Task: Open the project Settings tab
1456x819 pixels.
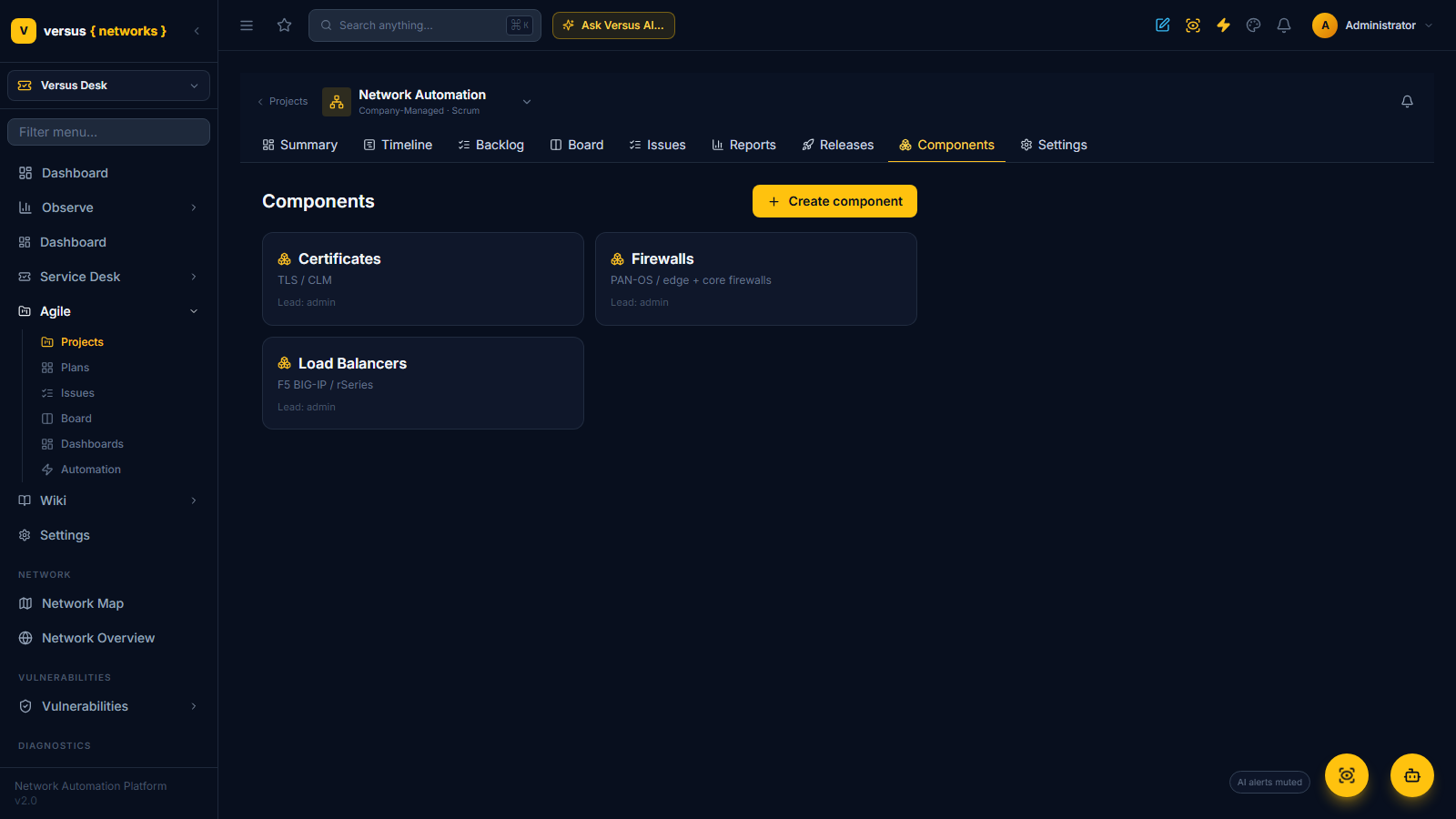Action: click(1054, 145)
